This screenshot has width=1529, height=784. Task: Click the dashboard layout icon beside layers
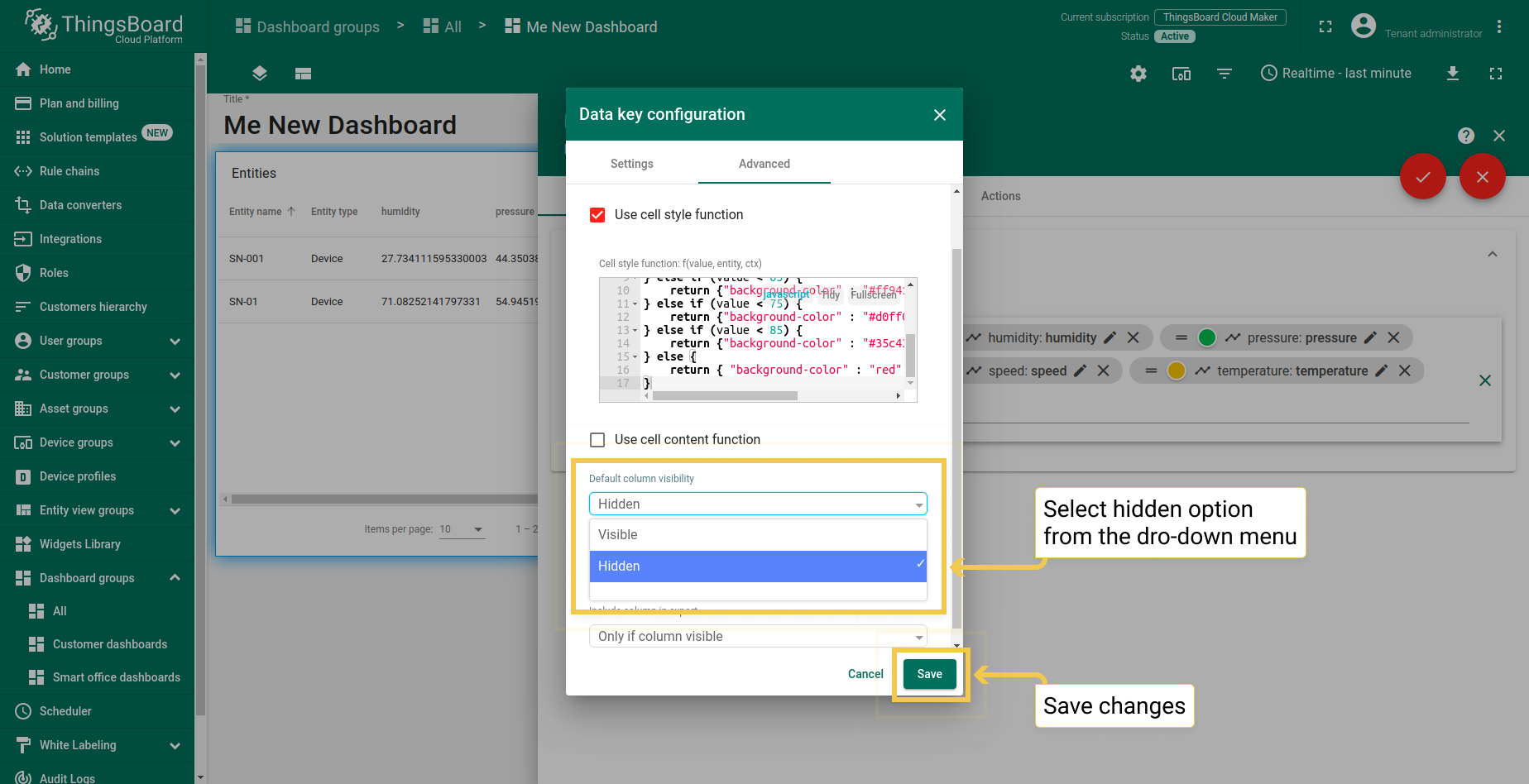(303, 74)
